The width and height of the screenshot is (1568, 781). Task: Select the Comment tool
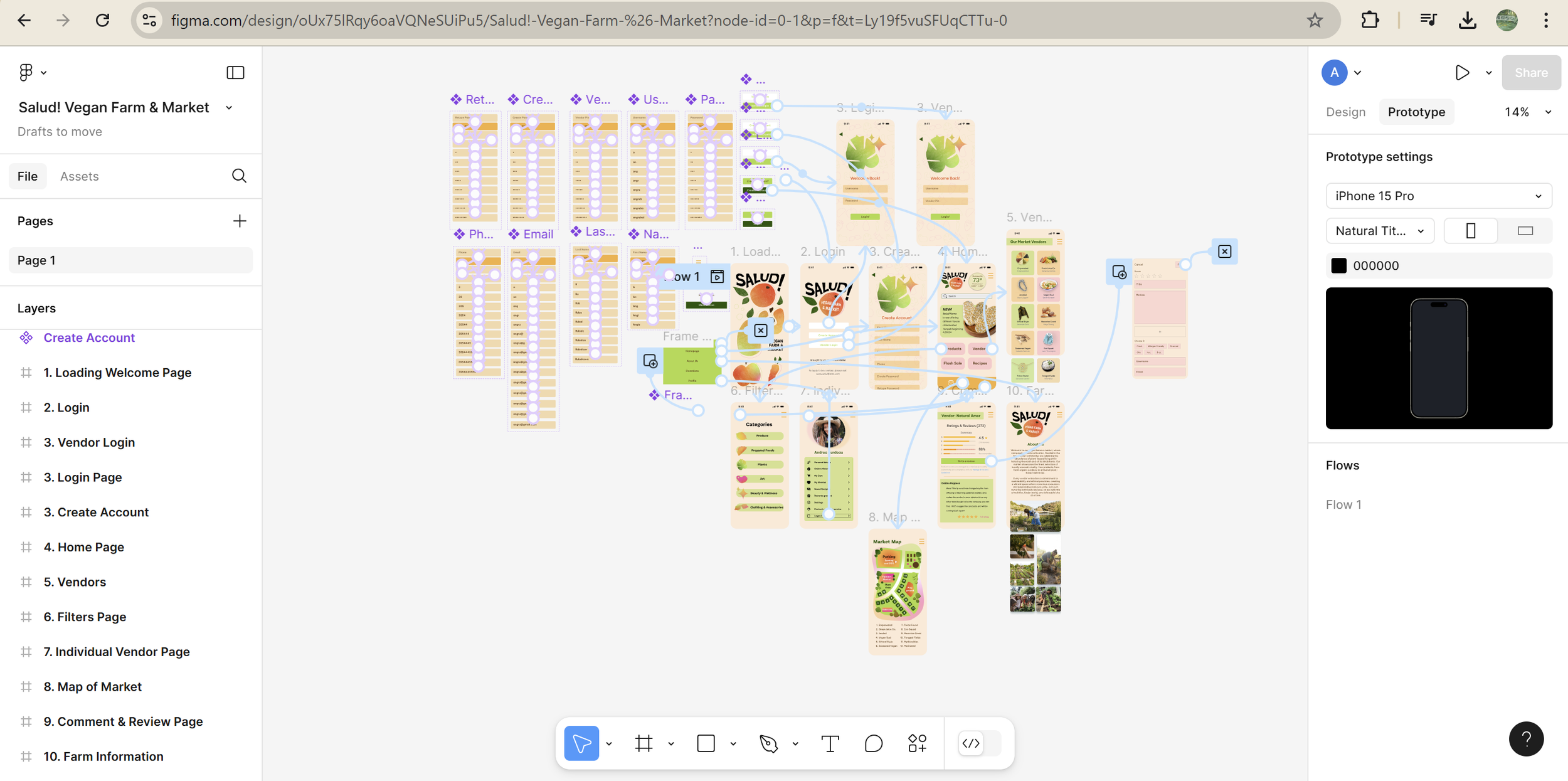pos(873,743)
